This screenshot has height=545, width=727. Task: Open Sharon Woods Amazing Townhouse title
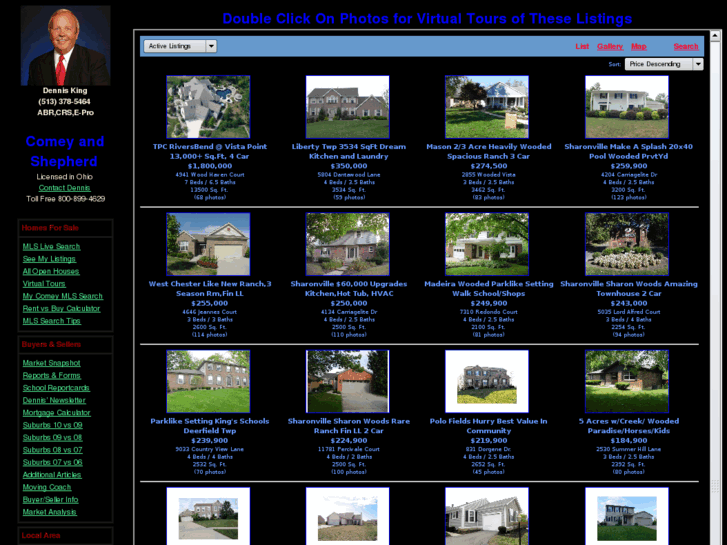pyautogui.click(x=629, y=289)
